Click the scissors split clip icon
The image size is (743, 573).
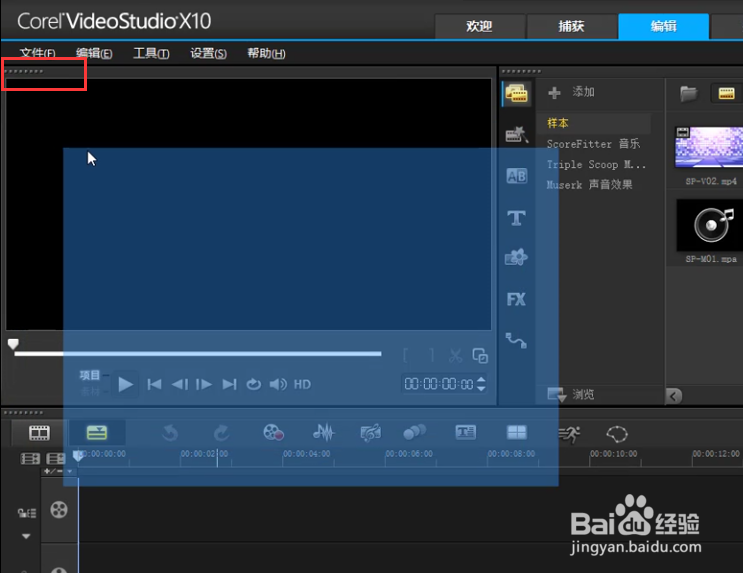pos(455,355)
